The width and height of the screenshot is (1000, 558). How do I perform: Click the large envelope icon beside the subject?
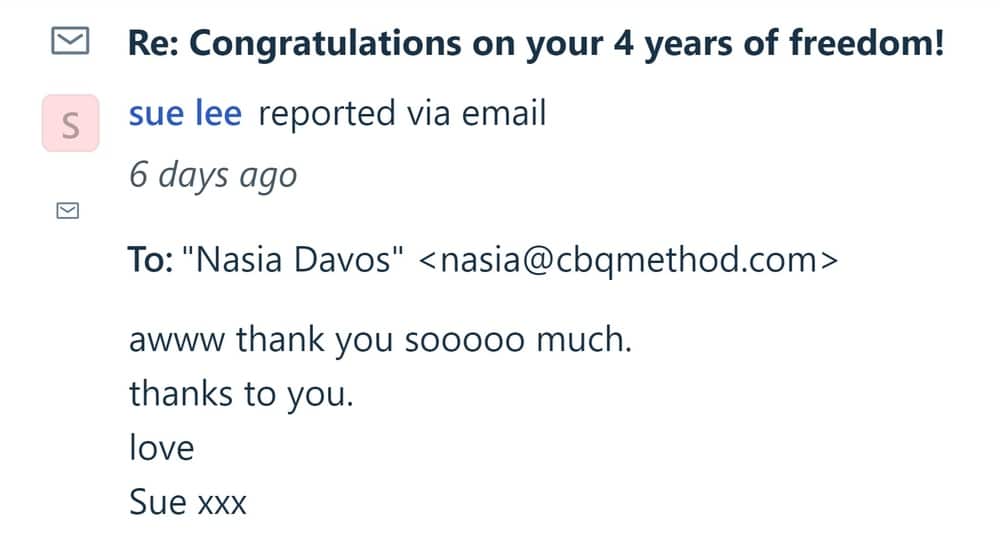click(x=69, y=41)
